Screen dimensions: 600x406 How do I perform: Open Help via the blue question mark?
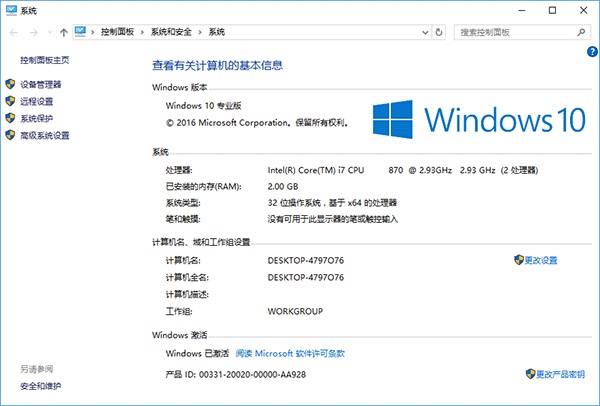click(x=592, y=52)
